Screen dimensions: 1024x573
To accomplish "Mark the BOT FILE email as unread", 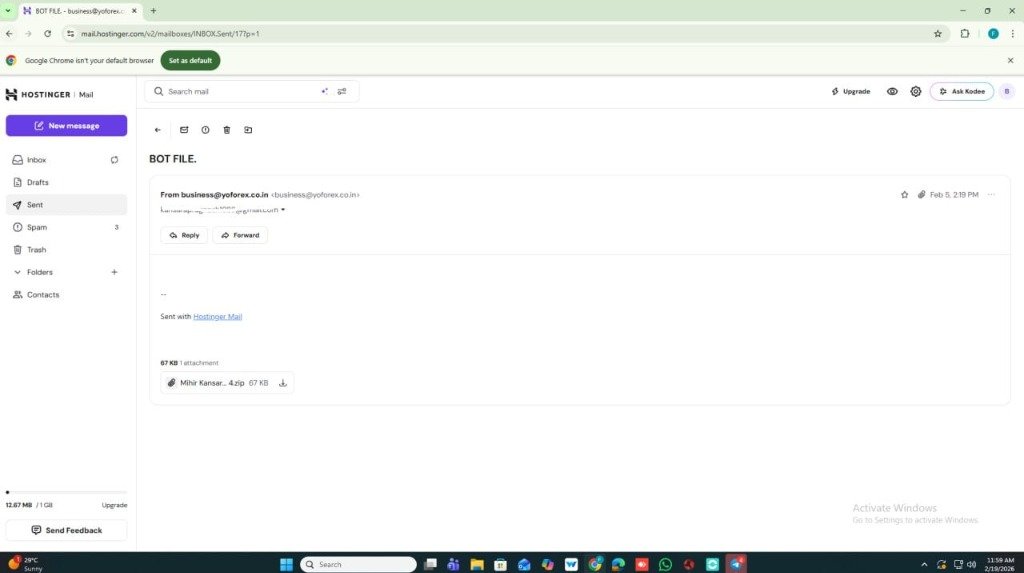I will [184, 130].
